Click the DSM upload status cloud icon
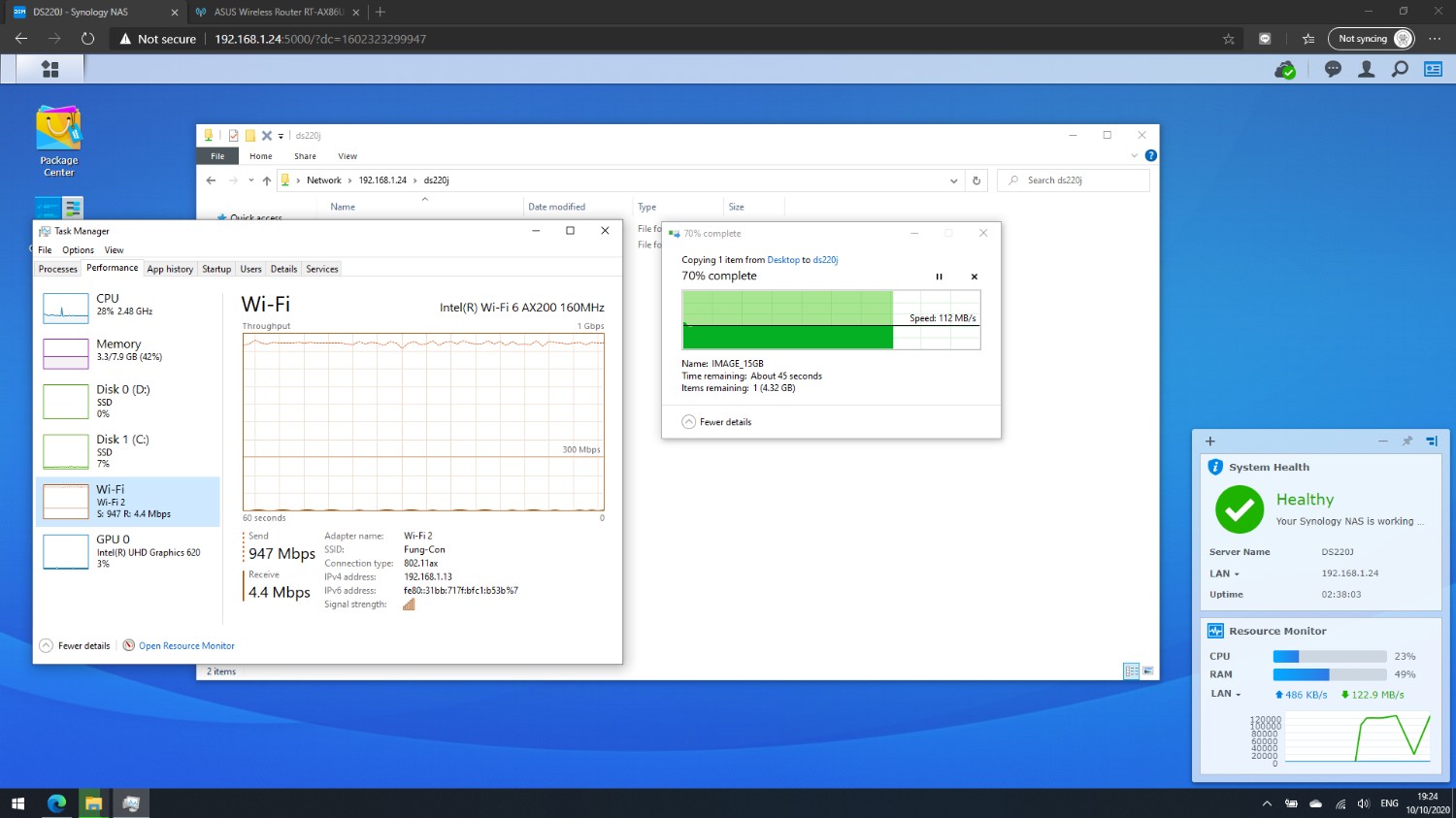Screen dimensions: 1456x818 (1285, 70)
